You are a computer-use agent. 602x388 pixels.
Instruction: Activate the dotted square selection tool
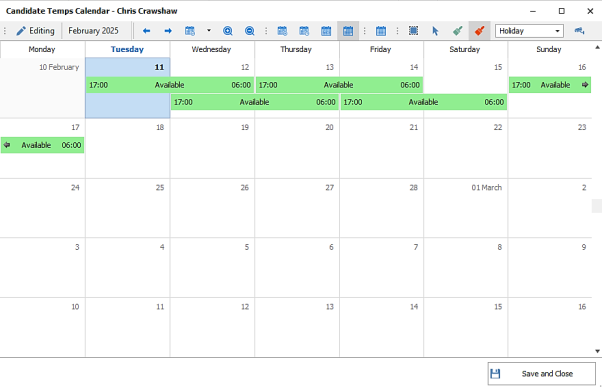pyautogui.click(x=413, y=31)
